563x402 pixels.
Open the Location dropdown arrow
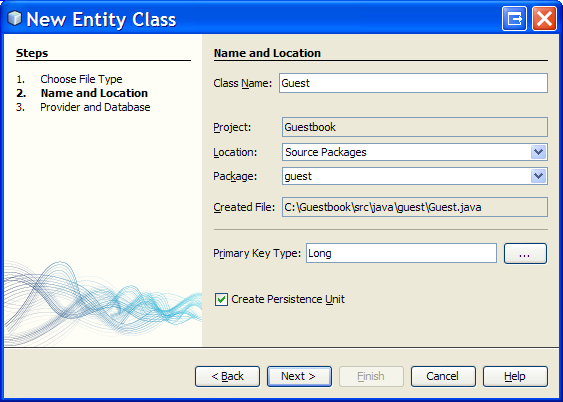[538, 152]
